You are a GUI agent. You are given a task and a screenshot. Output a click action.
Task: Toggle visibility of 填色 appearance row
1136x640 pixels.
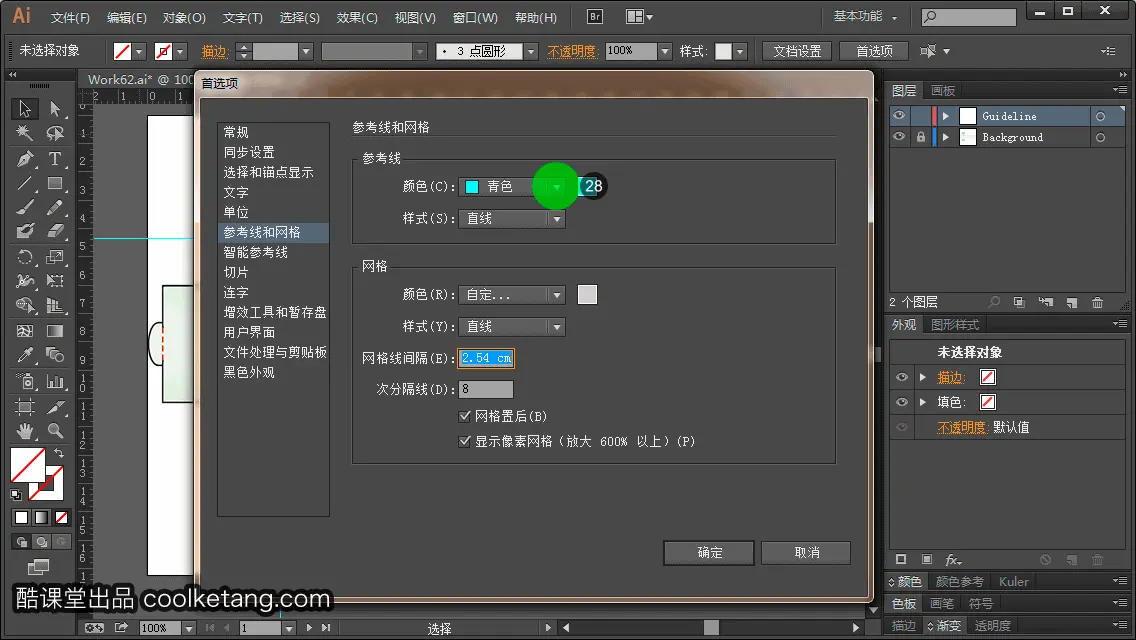[x=902, y=402]
